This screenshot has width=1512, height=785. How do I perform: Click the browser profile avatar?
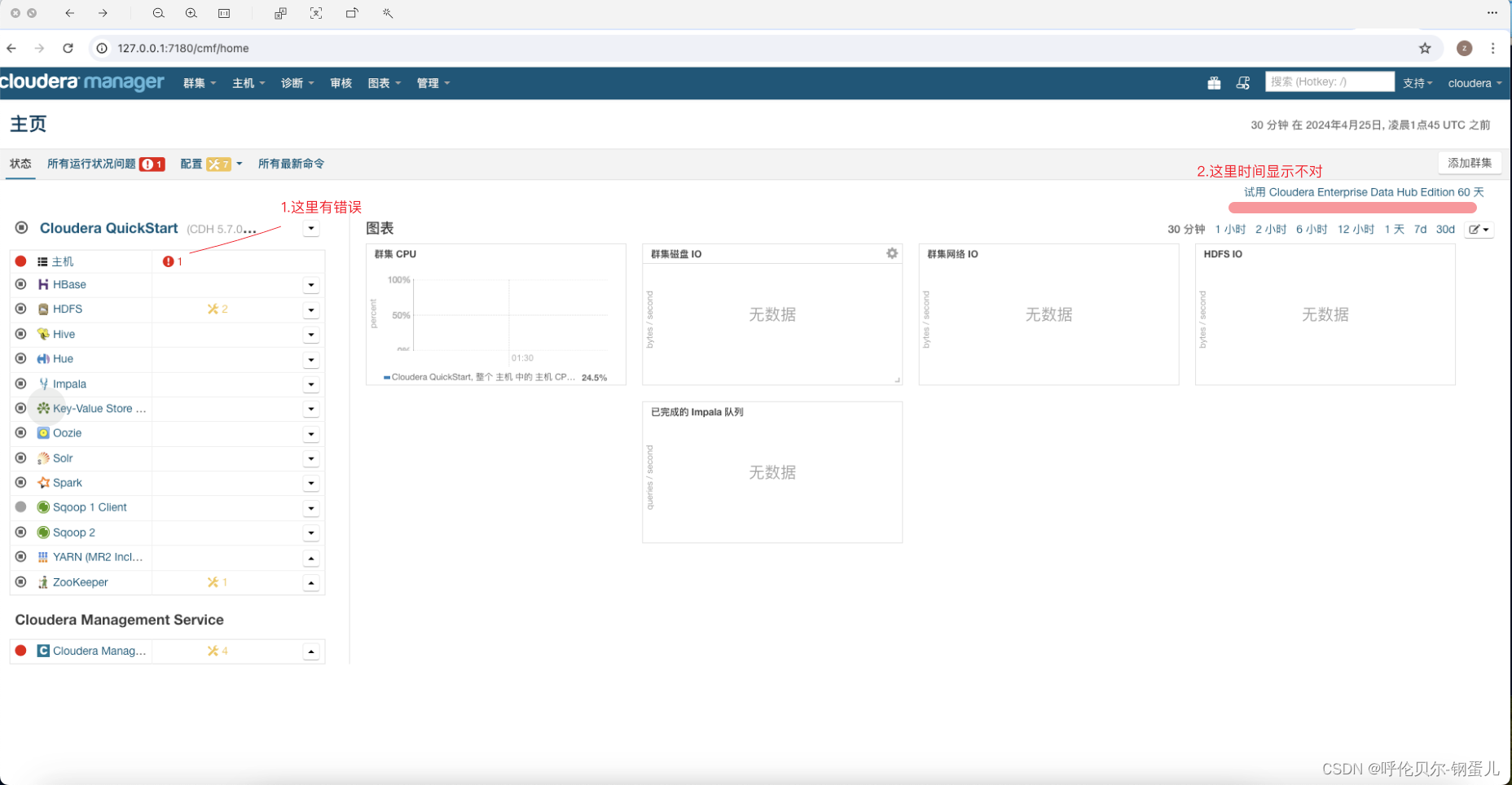pos(1464,48)
